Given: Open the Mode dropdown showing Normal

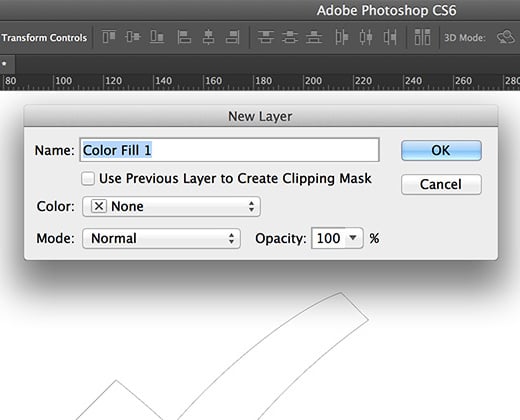Looking at the screenshot, I should click(161, 238).
